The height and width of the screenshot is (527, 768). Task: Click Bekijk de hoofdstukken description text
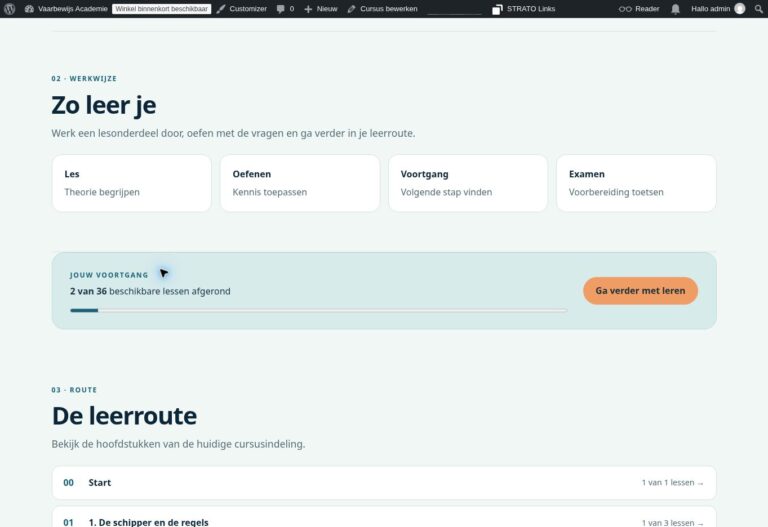[x=178, y=444]
